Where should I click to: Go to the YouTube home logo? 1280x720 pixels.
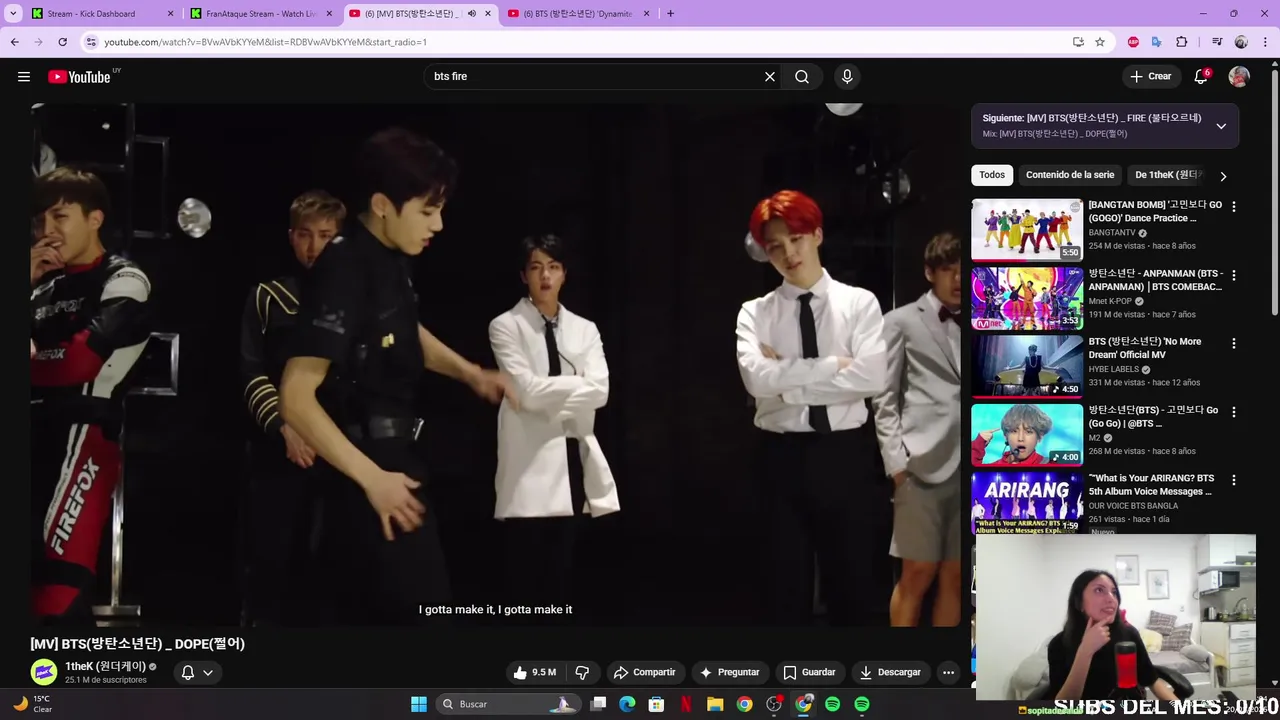(79, 77)
